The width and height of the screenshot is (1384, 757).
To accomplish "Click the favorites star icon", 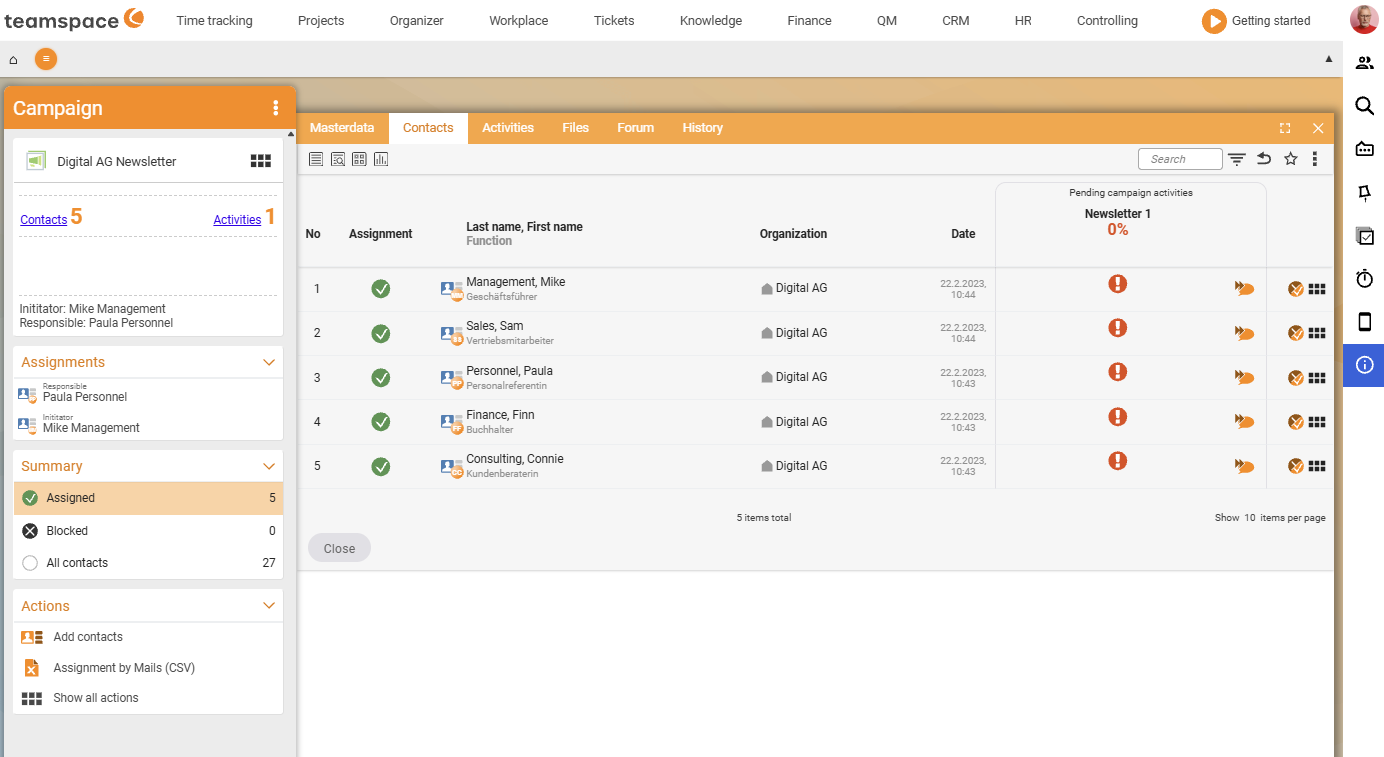I will click(x=1291, y=159).
